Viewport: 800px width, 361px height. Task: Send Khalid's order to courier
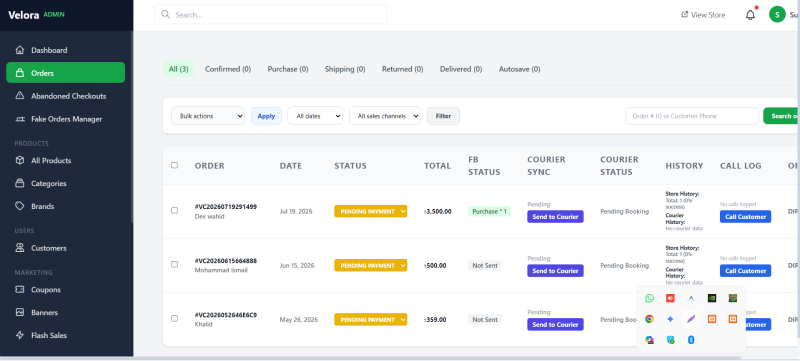tap(555, 324)
